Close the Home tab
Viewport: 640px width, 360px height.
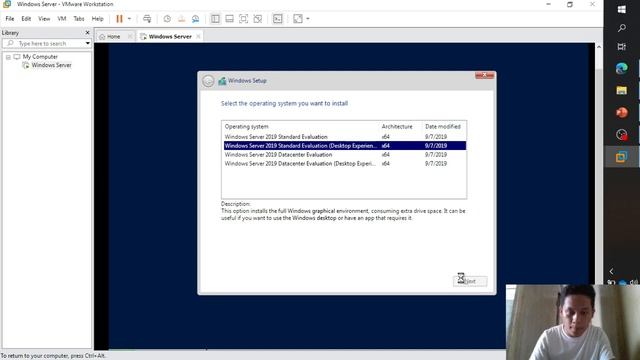(x=130, y=37)
